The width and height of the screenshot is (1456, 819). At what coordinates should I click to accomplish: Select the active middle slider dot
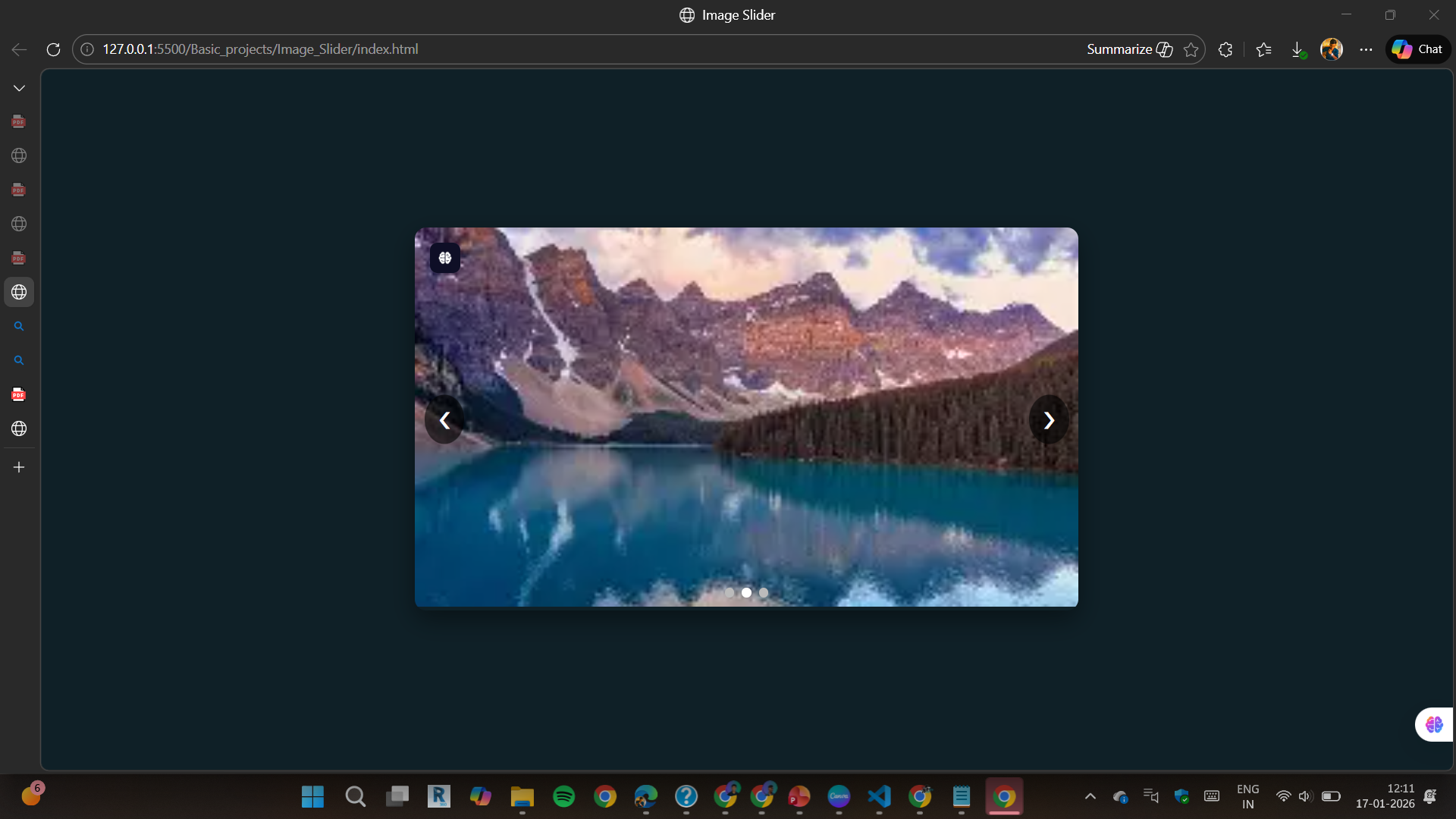(746, 592)
